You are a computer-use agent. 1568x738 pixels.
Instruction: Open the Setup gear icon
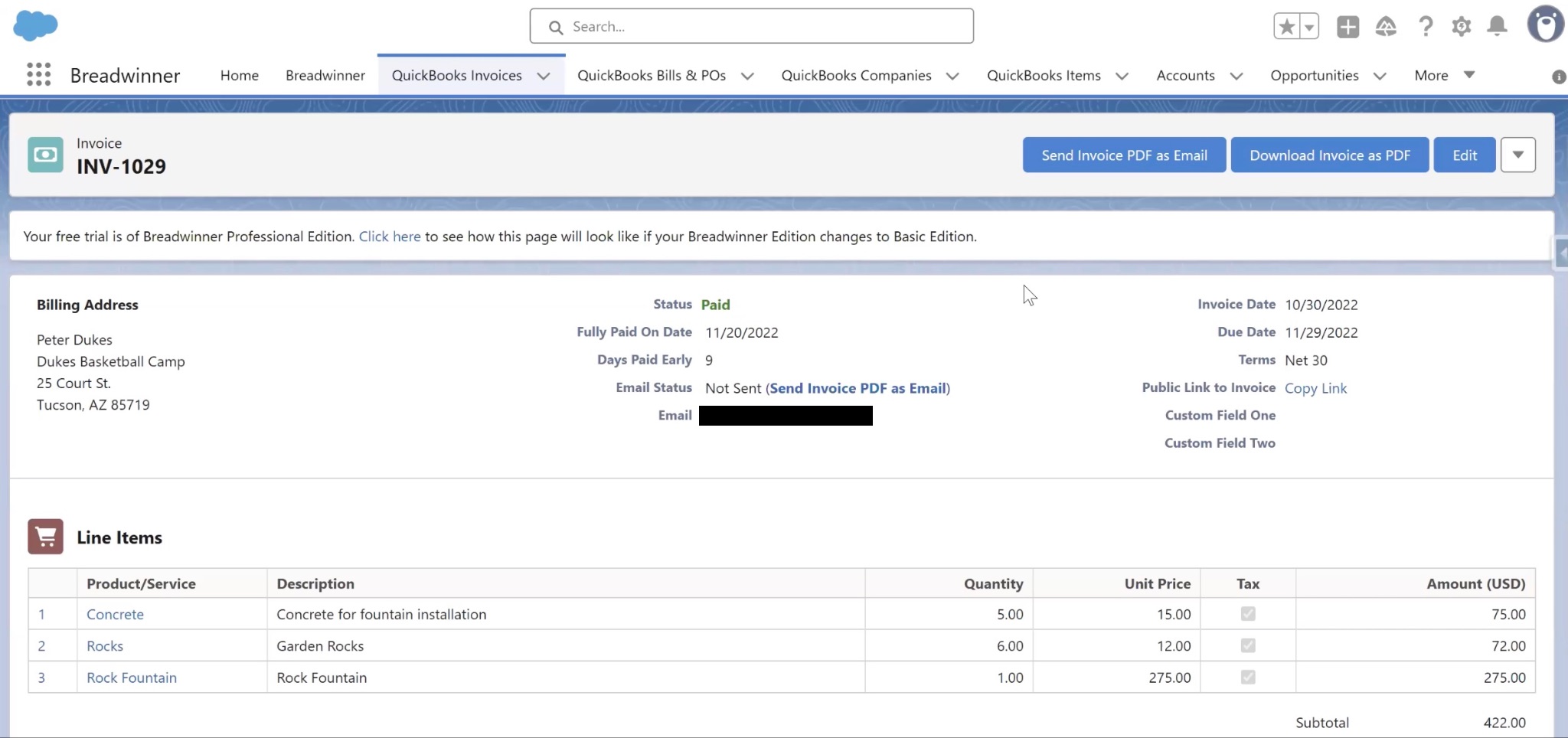(x=1461, y=25)
